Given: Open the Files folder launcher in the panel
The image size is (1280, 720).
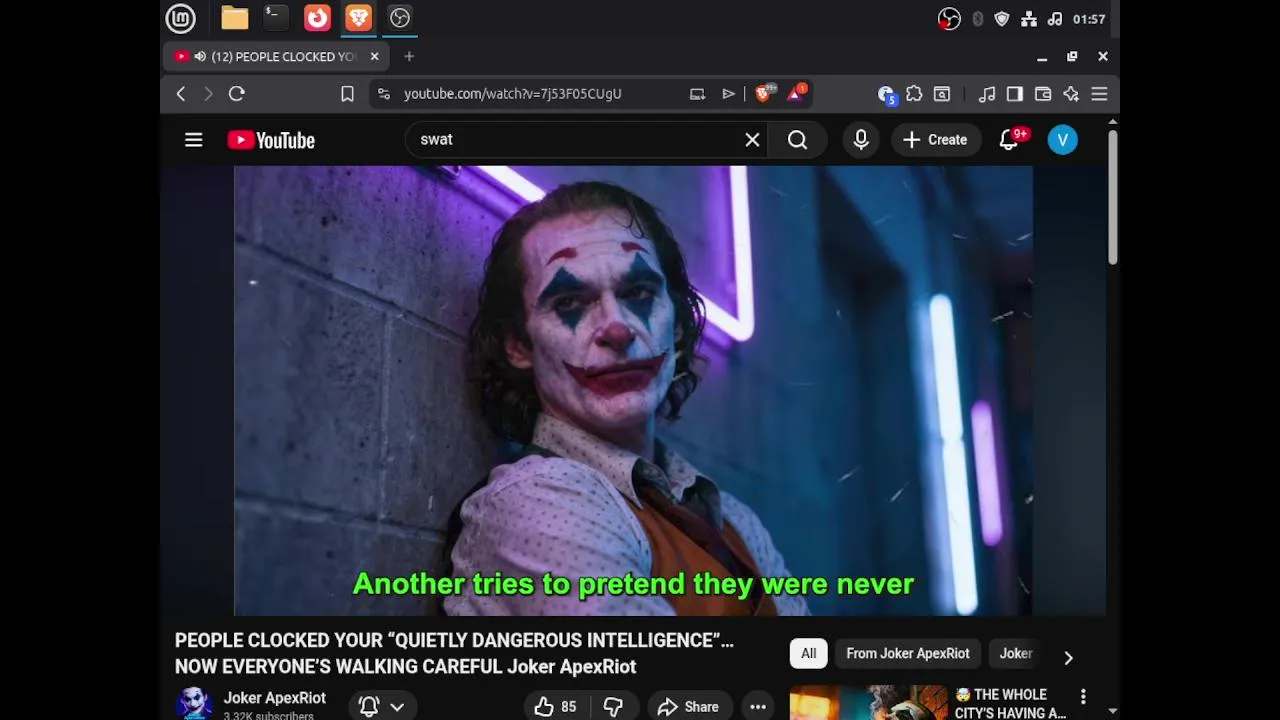Looking at the screenshot, I should [x=235, y=18].
